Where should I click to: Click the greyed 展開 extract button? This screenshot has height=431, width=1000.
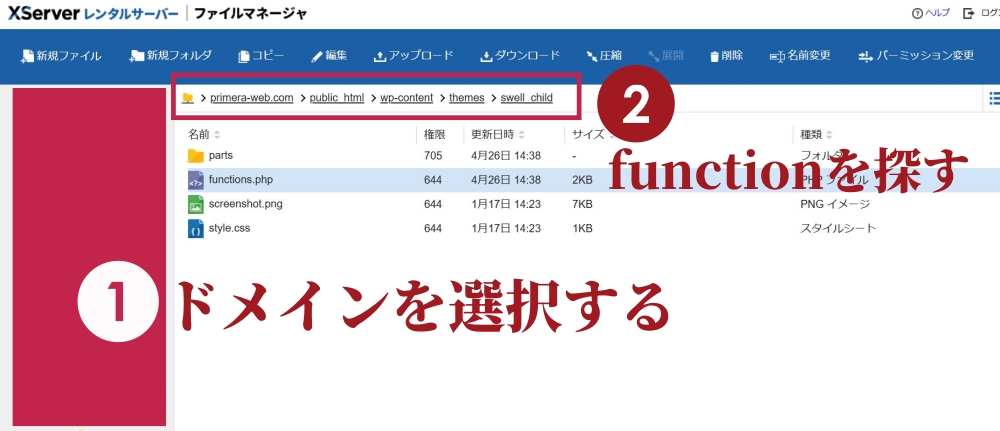[666, 56]
